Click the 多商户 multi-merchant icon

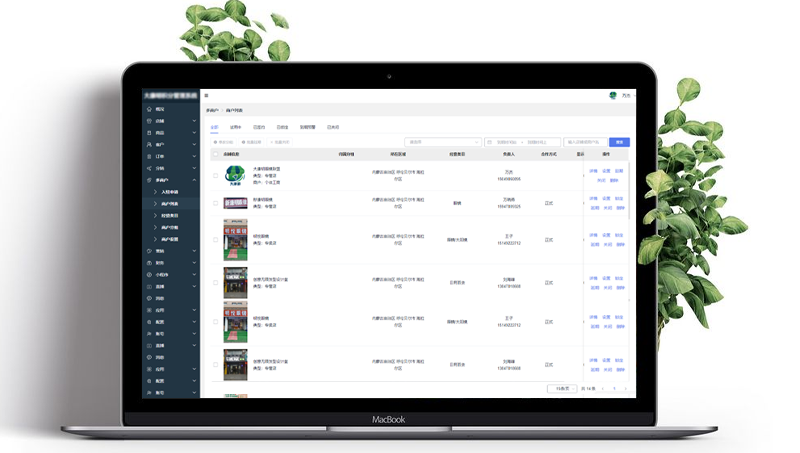149,180
